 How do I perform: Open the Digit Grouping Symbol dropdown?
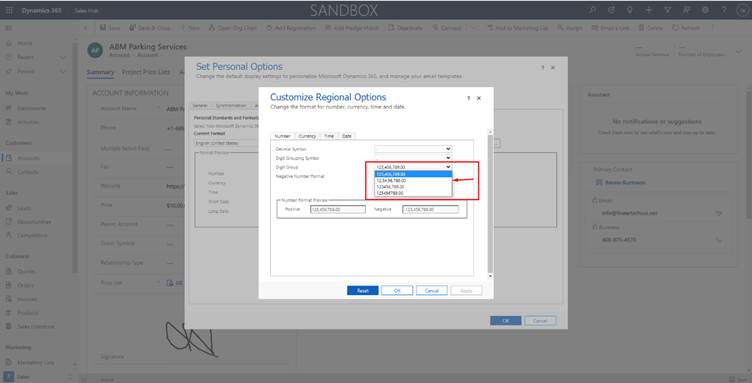tap(413, 158)
